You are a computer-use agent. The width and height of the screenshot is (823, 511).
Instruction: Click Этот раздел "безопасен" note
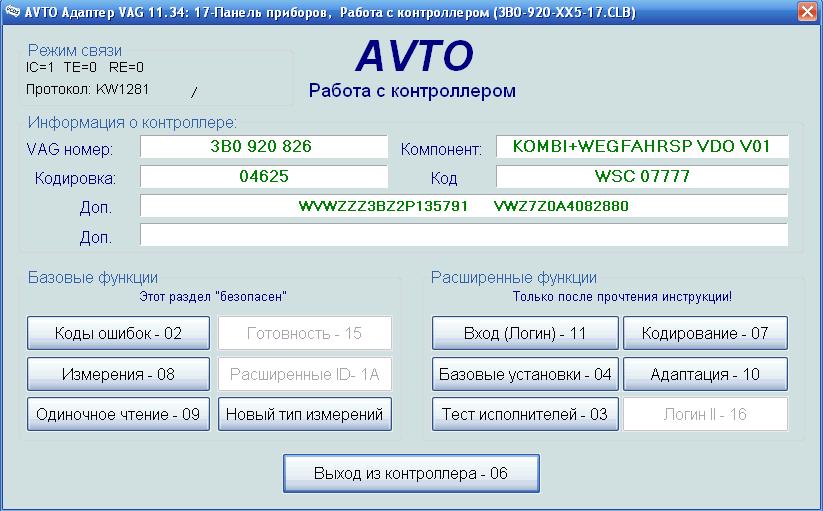(213, 296)
